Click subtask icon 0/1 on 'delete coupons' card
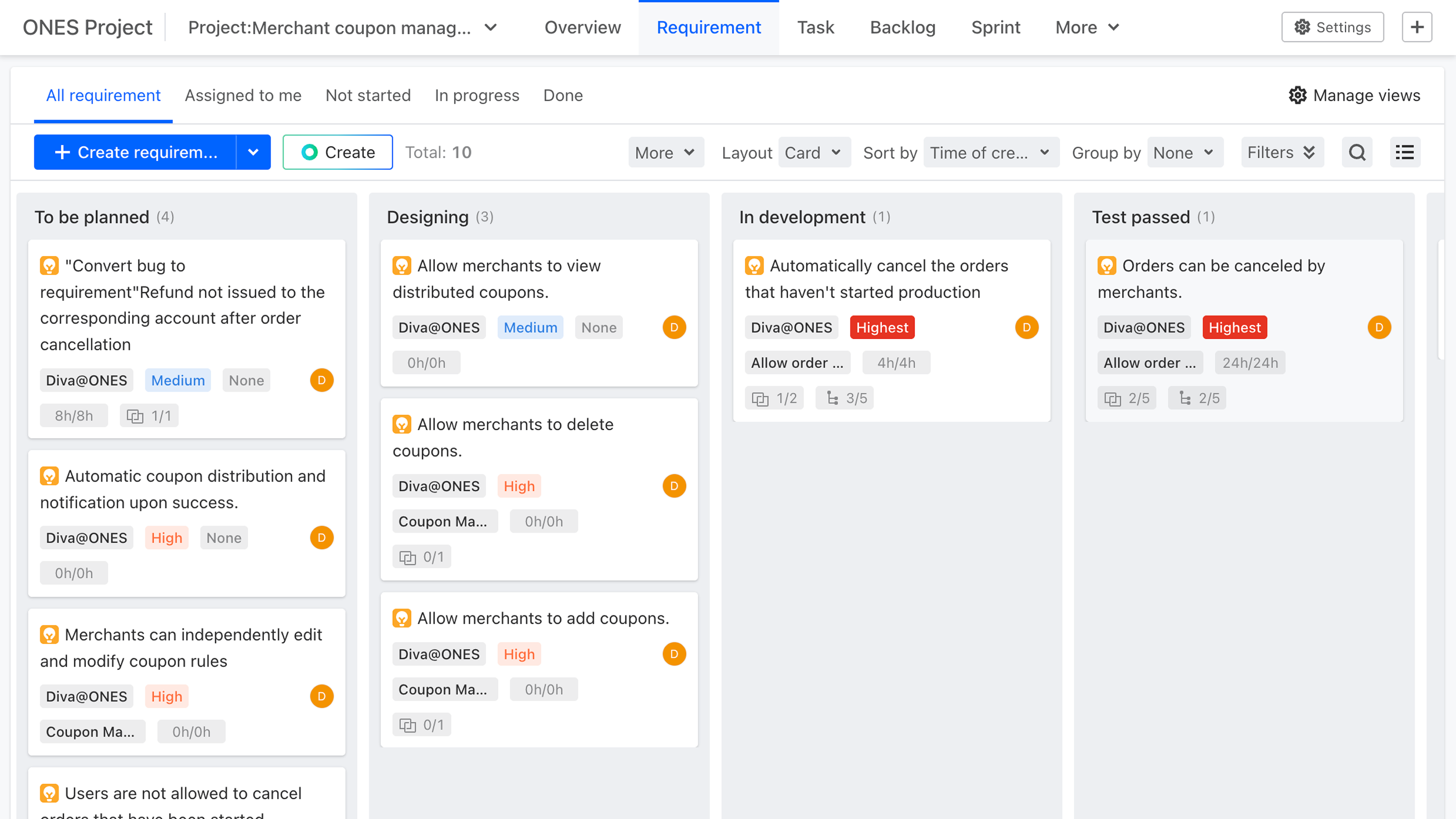 click(x=422, y=556)
